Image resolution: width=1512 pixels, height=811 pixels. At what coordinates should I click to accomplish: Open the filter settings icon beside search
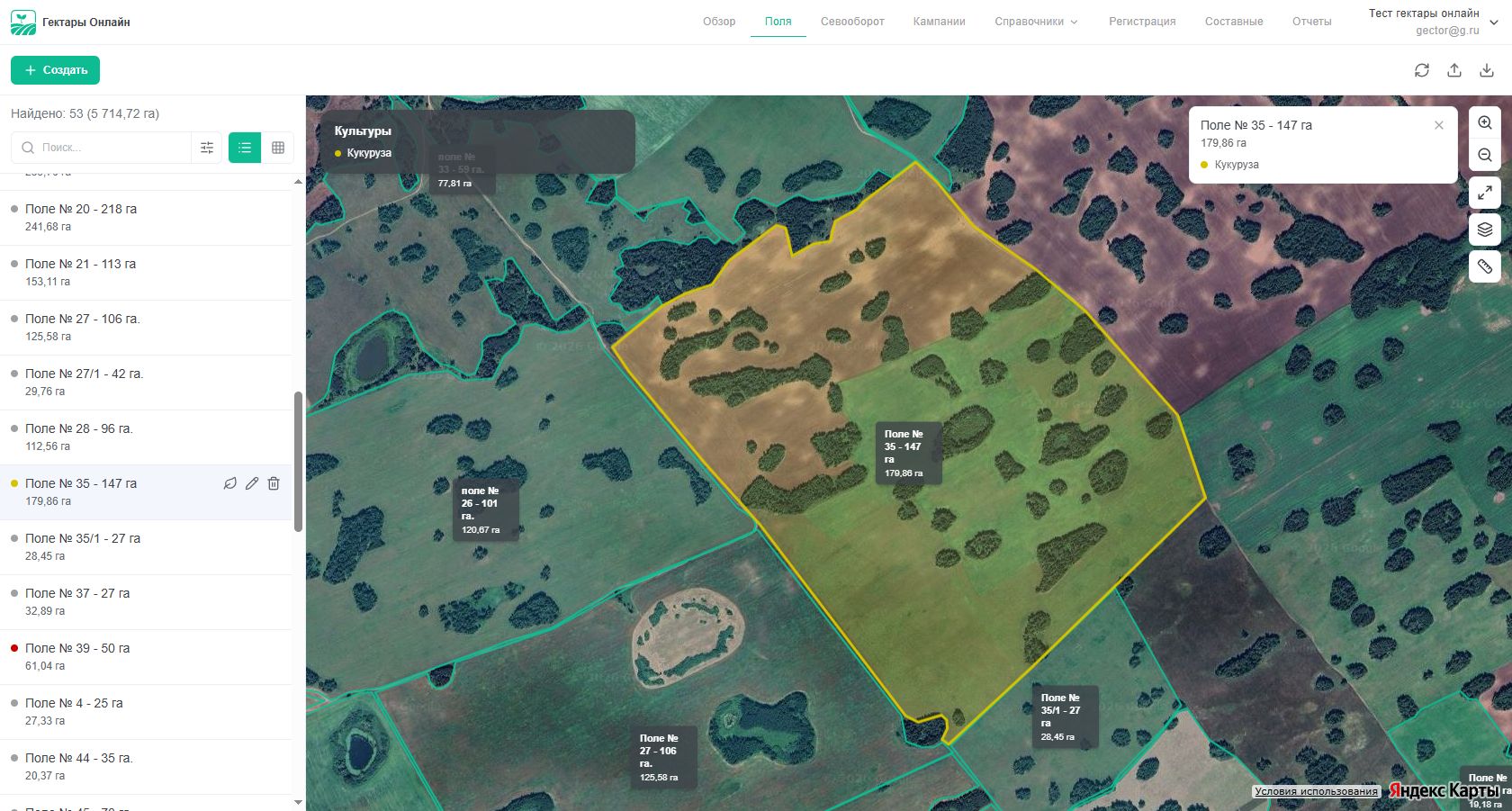(x=207, y=148)
